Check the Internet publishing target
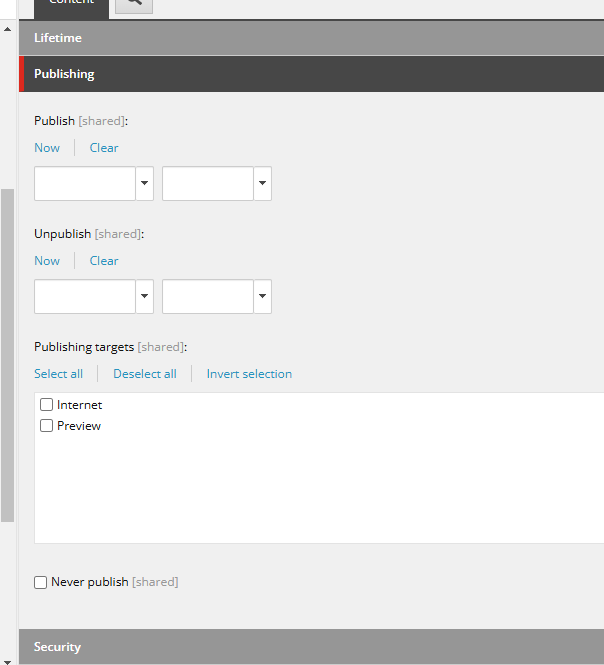604x665 pixels. pyautogui.click(x=46, y=405)
